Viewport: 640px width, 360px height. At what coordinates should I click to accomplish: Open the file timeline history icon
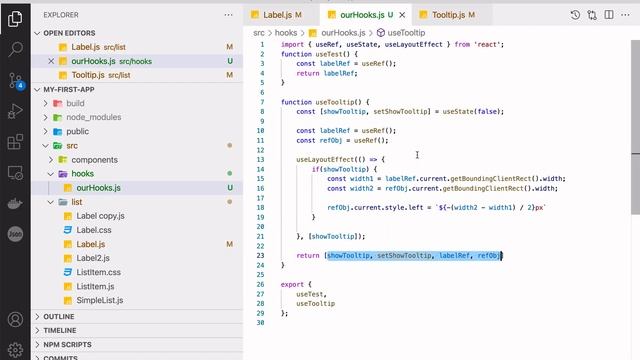point(575,15)
